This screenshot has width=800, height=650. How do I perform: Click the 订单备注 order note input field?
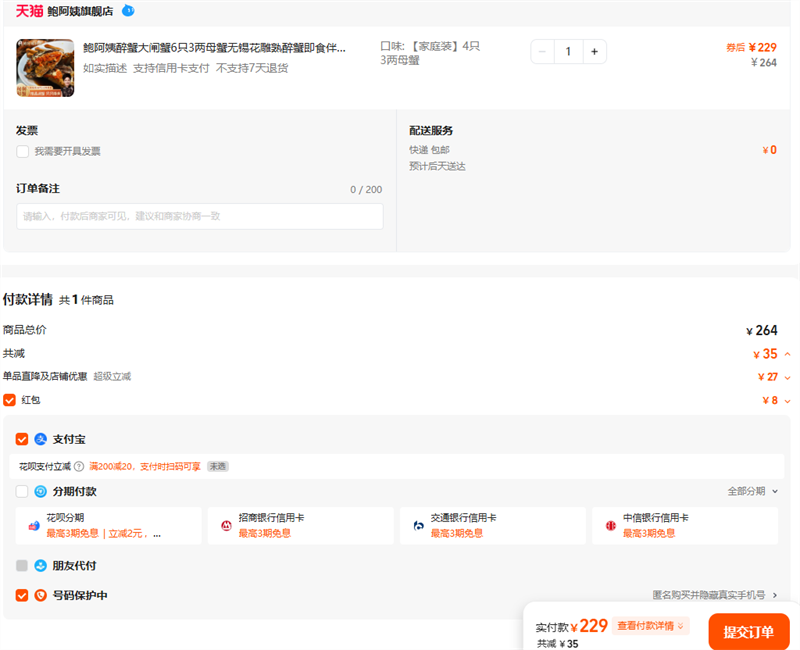tap(200, 216)
